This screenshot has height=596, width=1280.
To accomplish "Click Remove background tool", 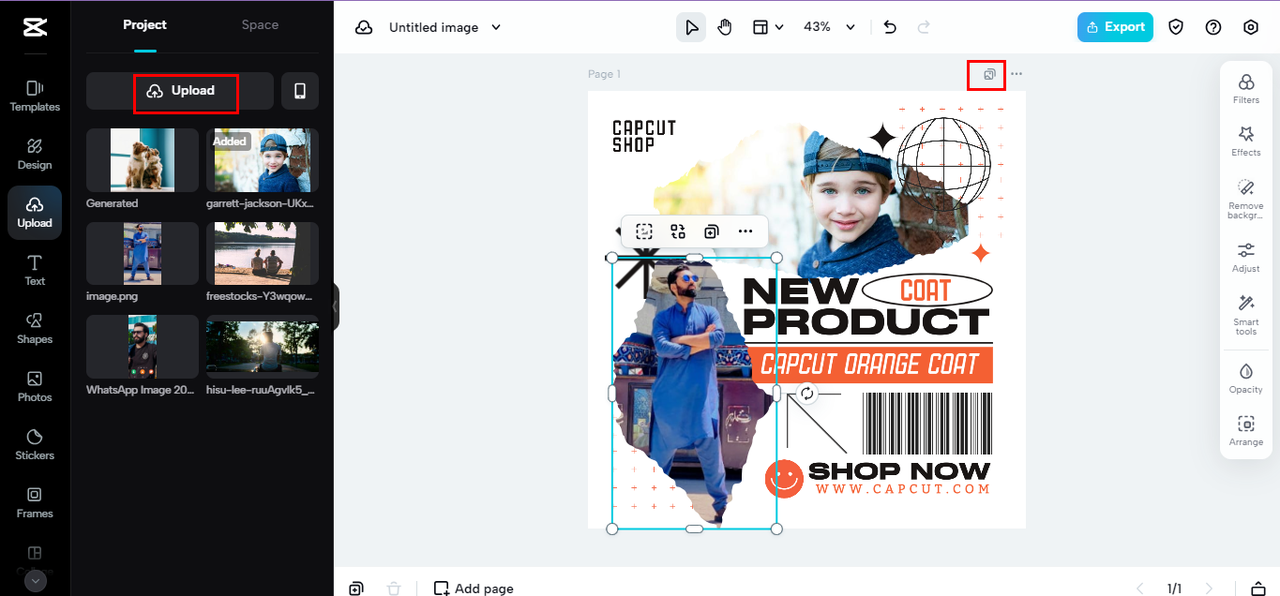I will 1246,199.
